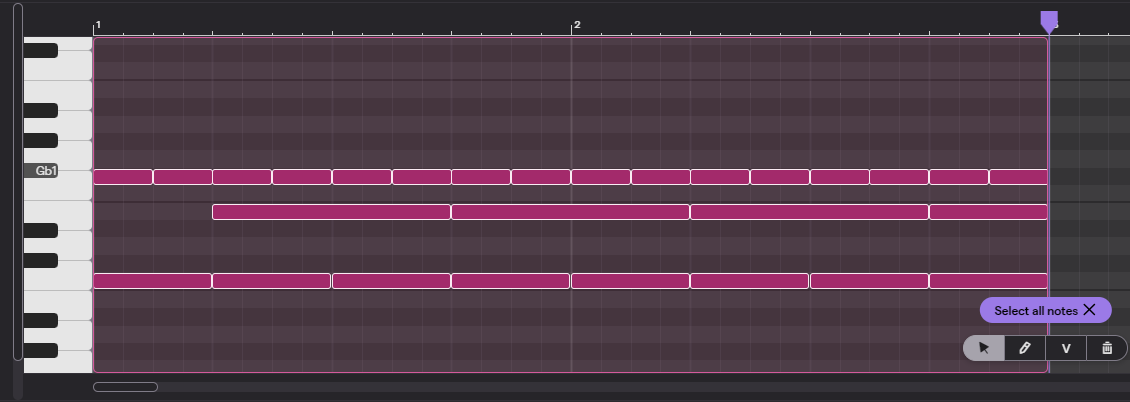This screenshot has height=402, width=1130.
Task: Dismiss the Select all notes hint
Action: coord(1090,310)
